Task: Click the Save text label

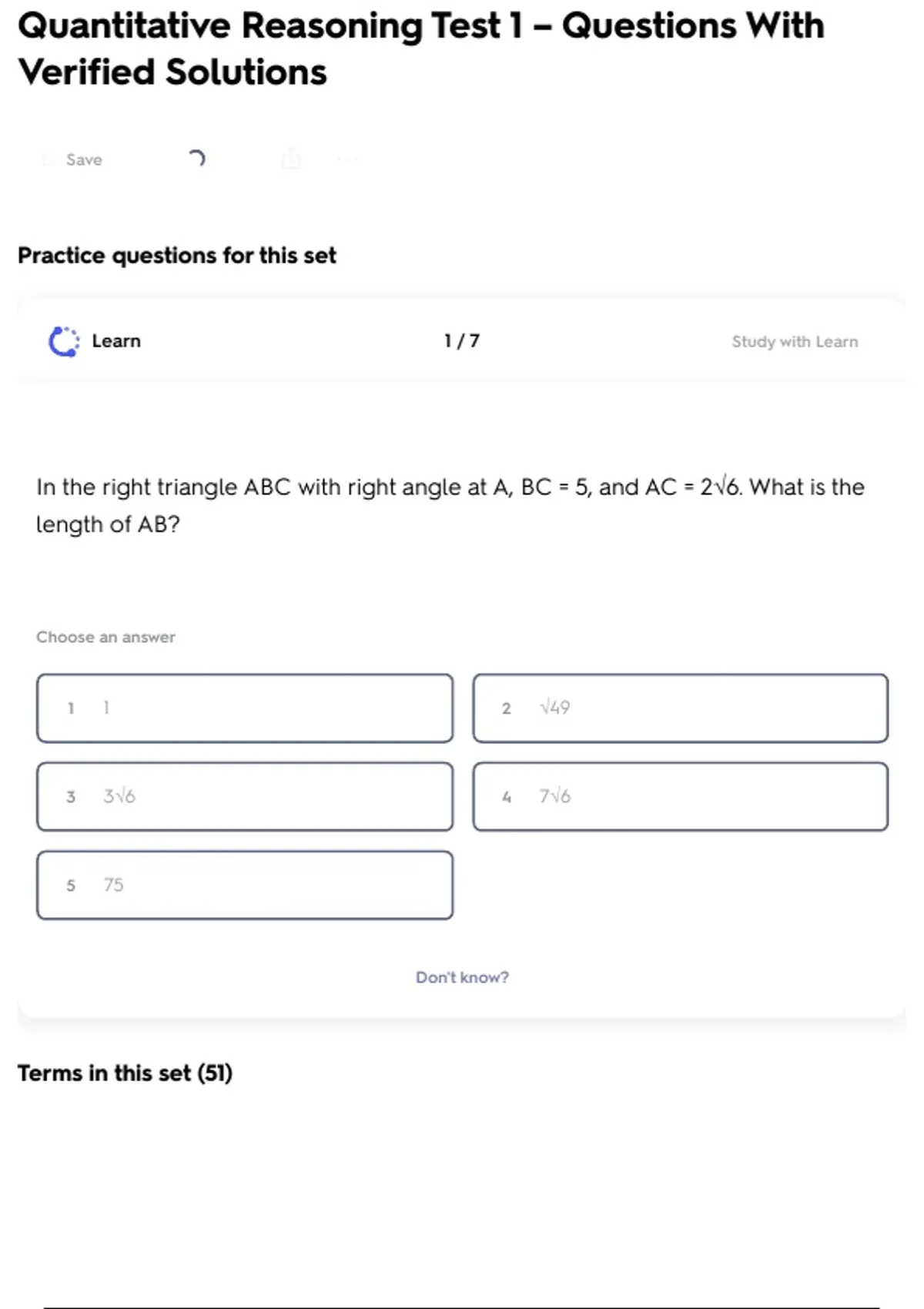Action: (x=84, y=159)
